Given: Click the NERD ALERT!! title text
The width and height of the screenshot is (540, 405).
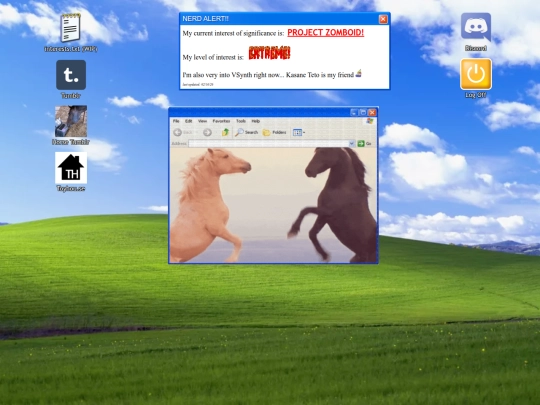Looking at the screenshot, I should [x=206, y=19].
